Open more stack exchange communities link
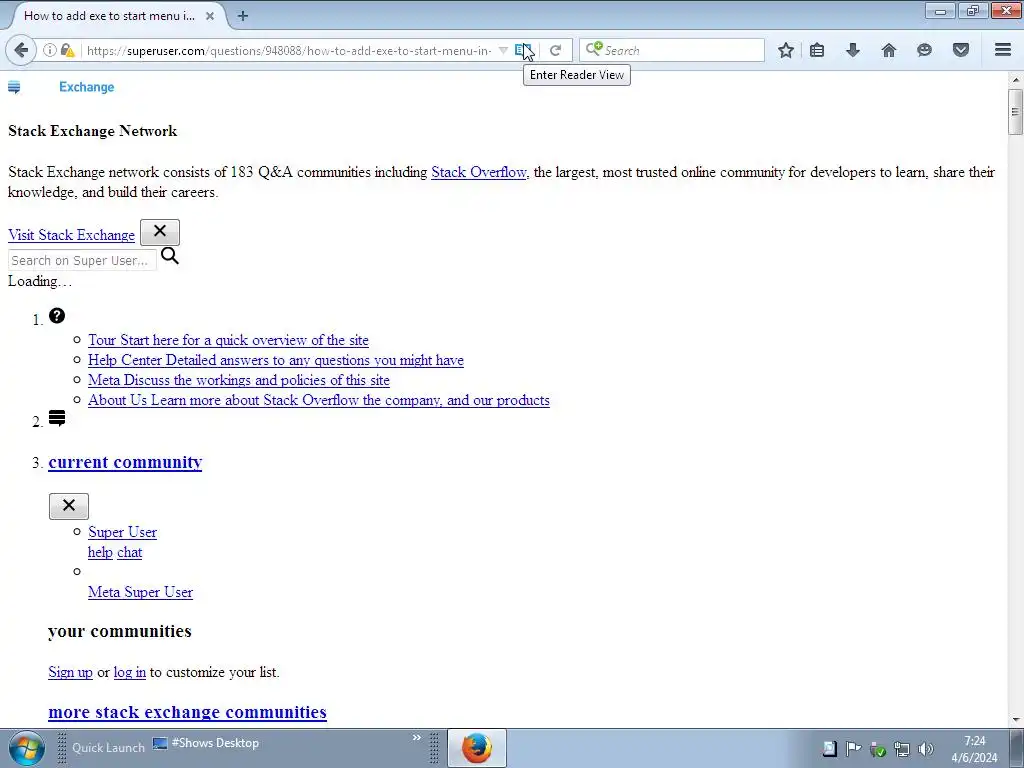The image size is (1024, 768). pyautogui.click(x=187, y=712)
